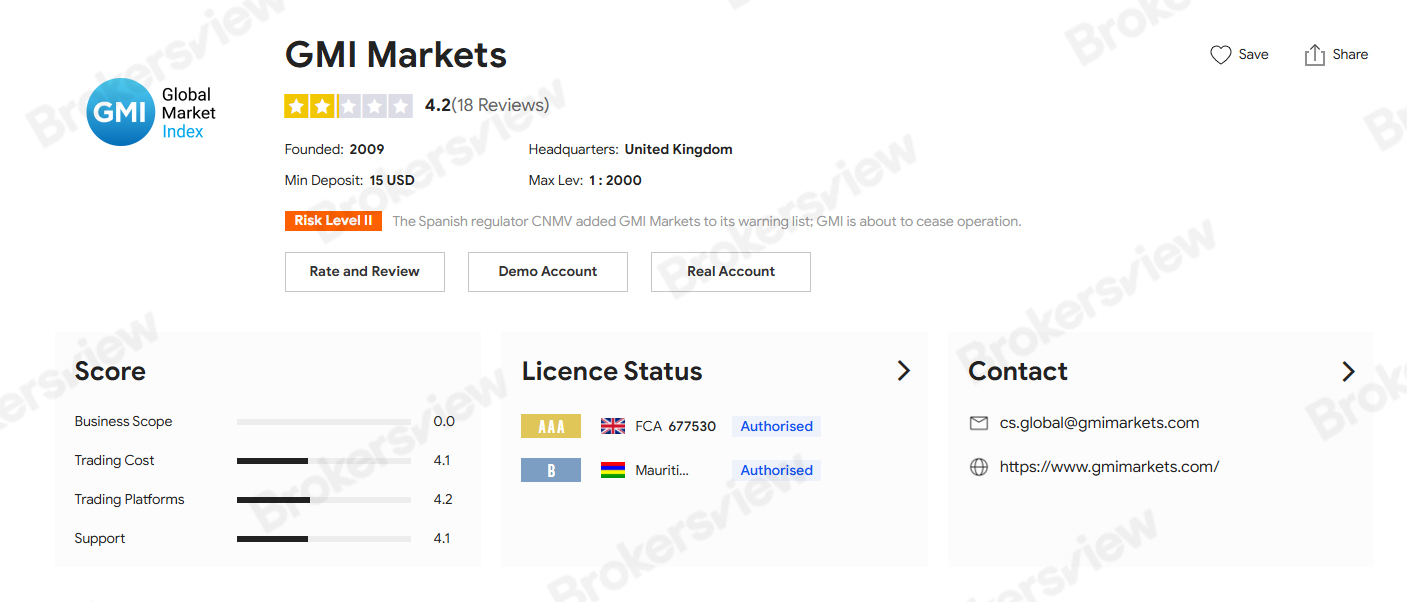Expand the Contact section chevron
The width and height of the screenshot is (1407, 602).
[x=1348, y=371]
